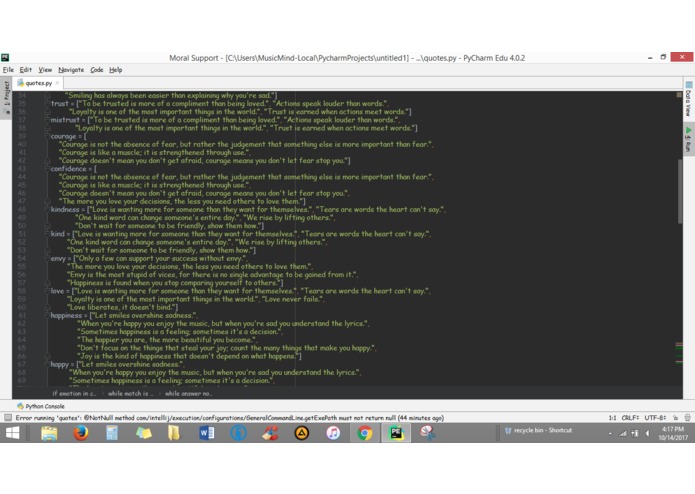Click tool windows quick-access icon in status bar
The height and width of the screenshot is (494, 695).
[x=8, y=417]
